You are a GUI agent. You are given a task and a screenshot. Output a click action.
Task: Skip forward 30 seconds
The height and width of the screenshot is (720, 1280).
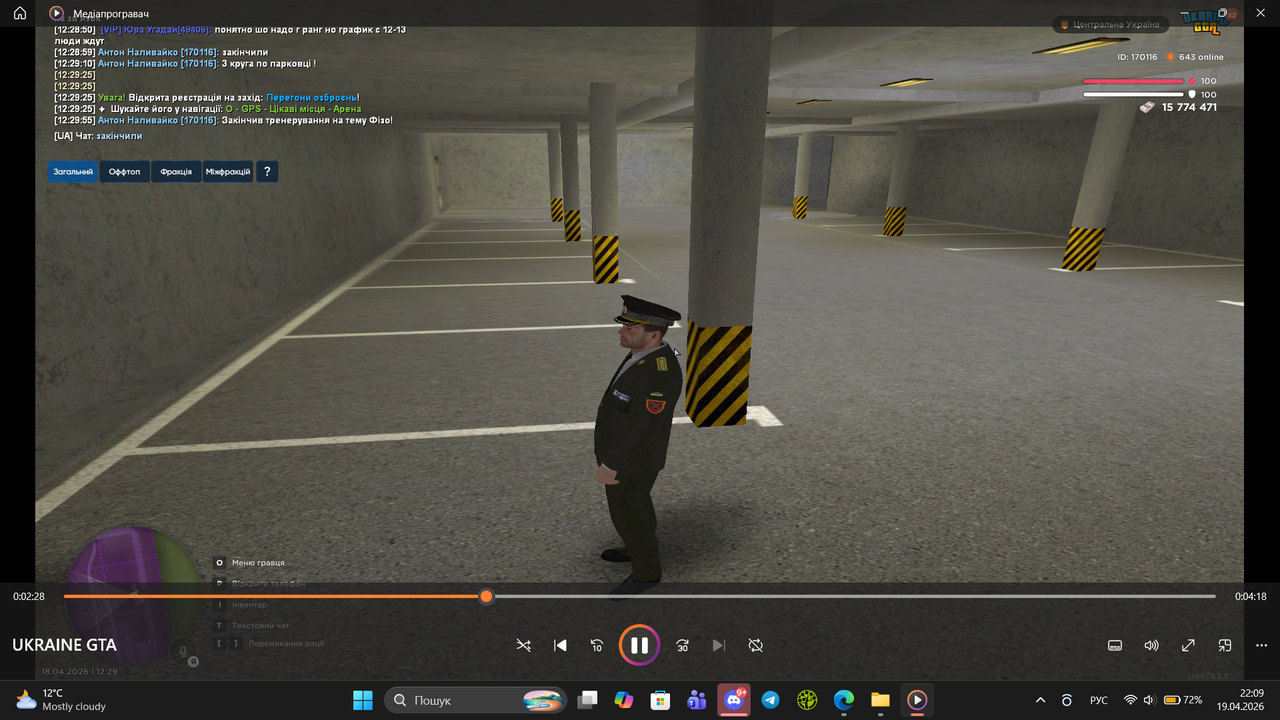coord(682,645)
